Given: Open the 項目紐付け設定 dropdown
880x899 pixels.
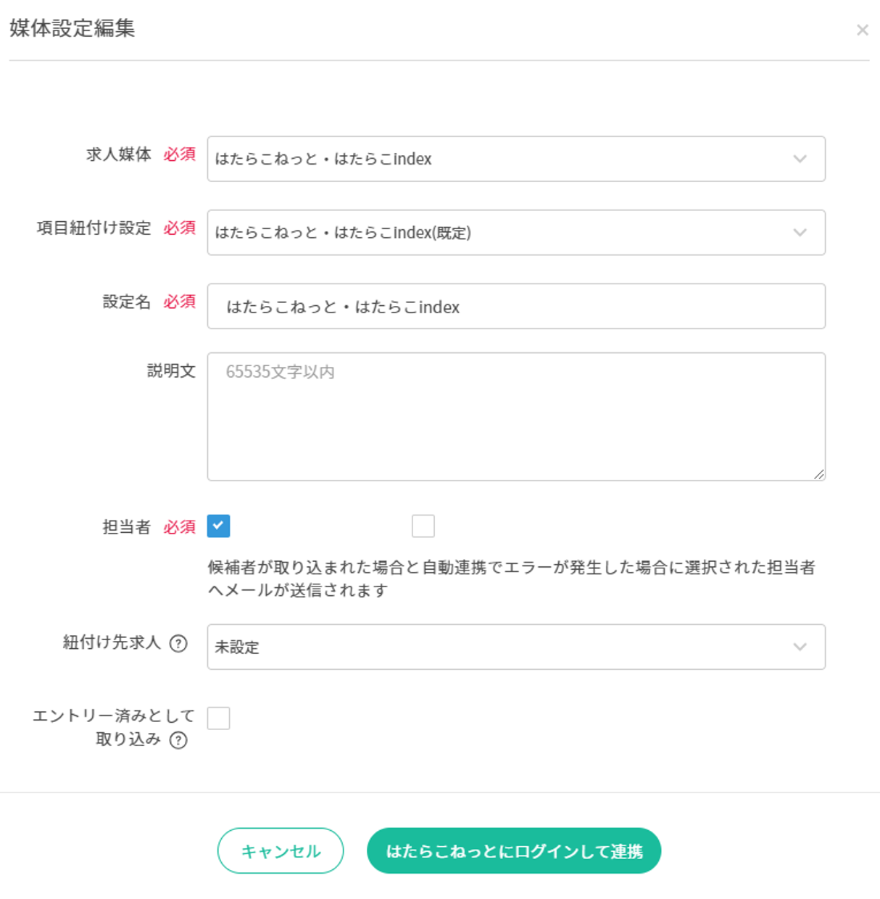Looking at the screenshot, I should pyautogui.click(x=516, y=233).
